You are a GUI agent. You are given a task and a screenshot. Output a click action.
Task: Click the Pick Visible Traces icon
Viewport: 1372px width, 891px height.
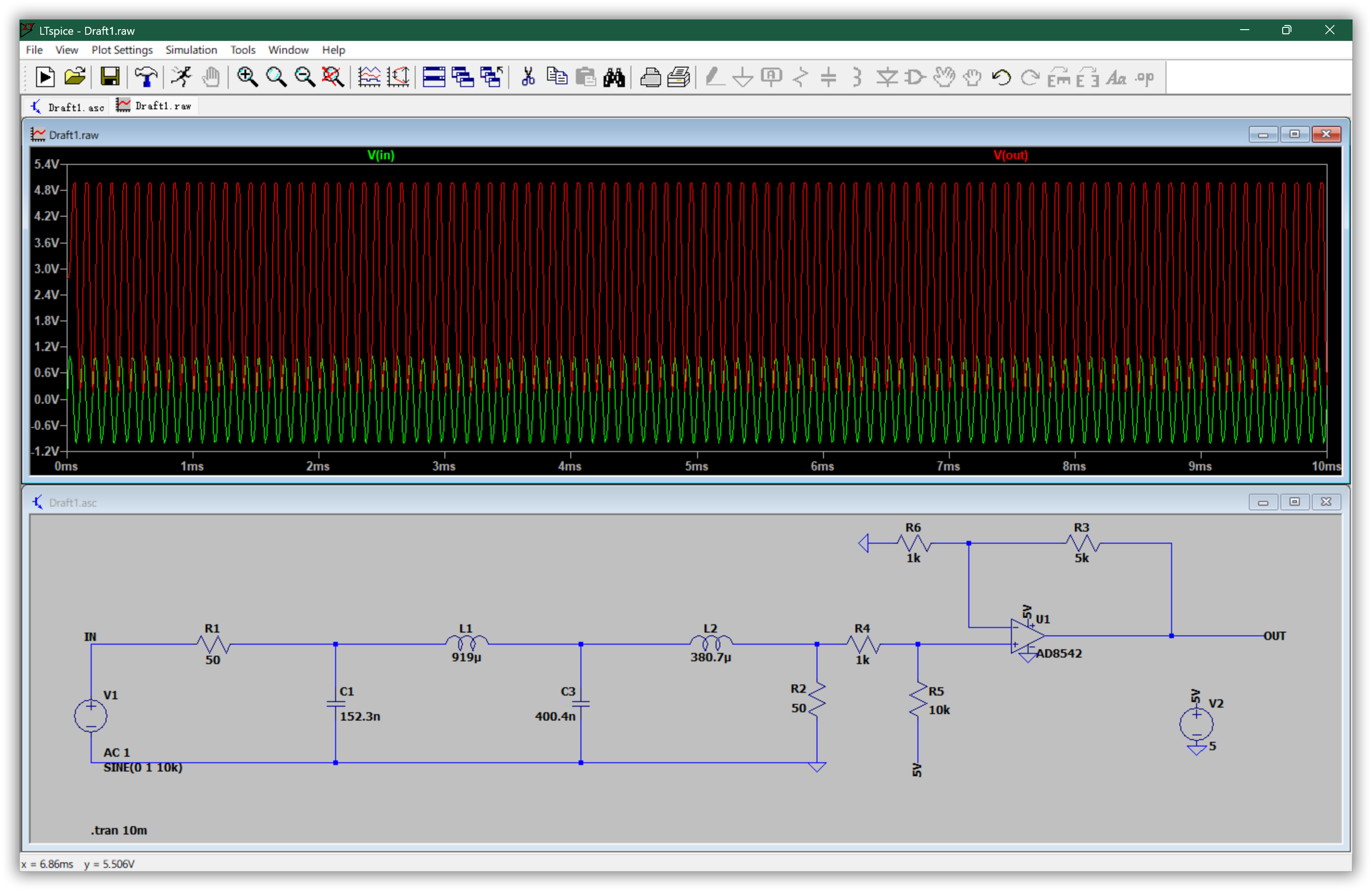[x=369, y=77]
